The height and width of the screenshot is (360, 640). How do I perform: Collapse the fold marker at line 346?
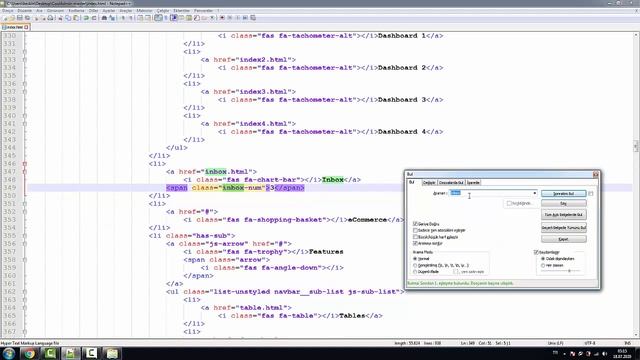point(24,164)
